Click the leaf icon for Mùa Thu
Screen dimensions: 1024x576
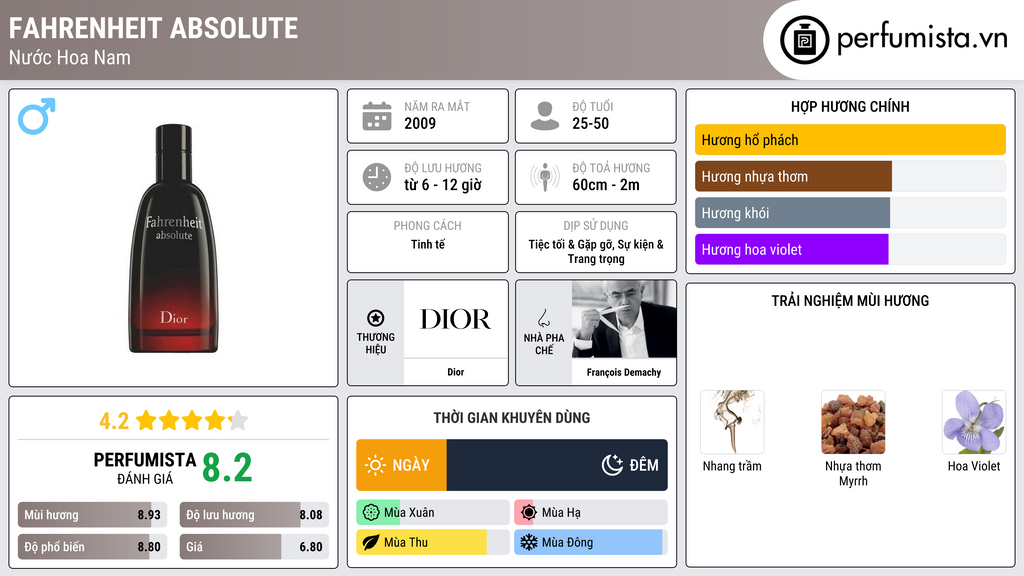[x=371, y=542]
